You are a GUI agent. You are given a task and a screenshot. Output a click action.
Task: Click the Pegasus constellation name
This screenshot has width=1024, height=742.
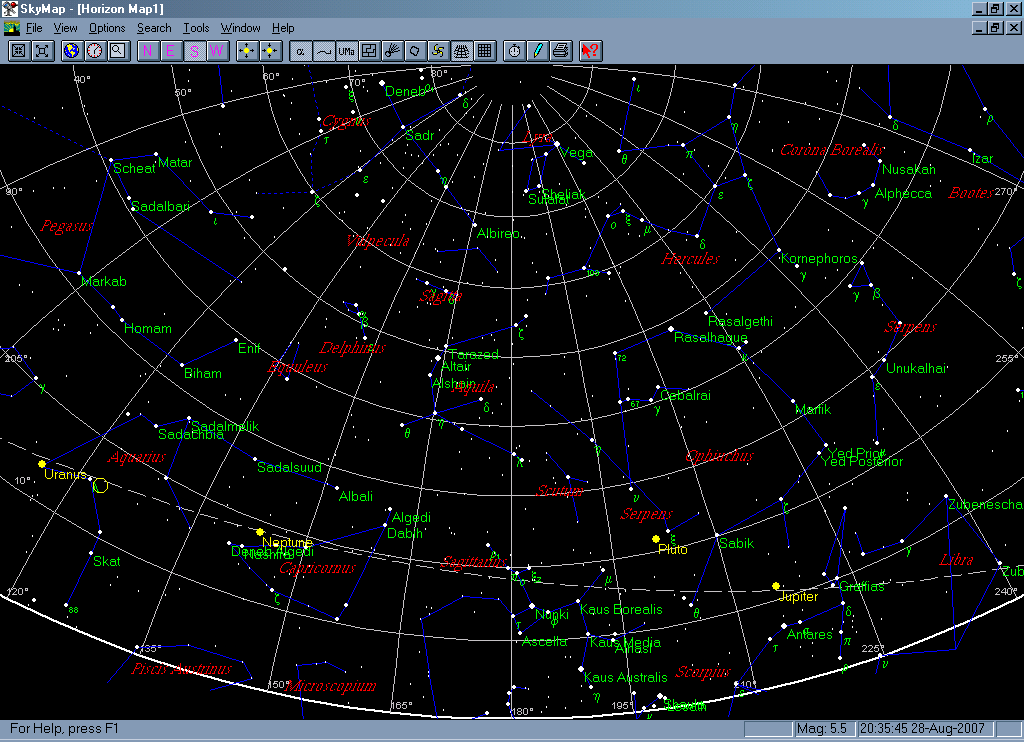(x=67, y=227)
